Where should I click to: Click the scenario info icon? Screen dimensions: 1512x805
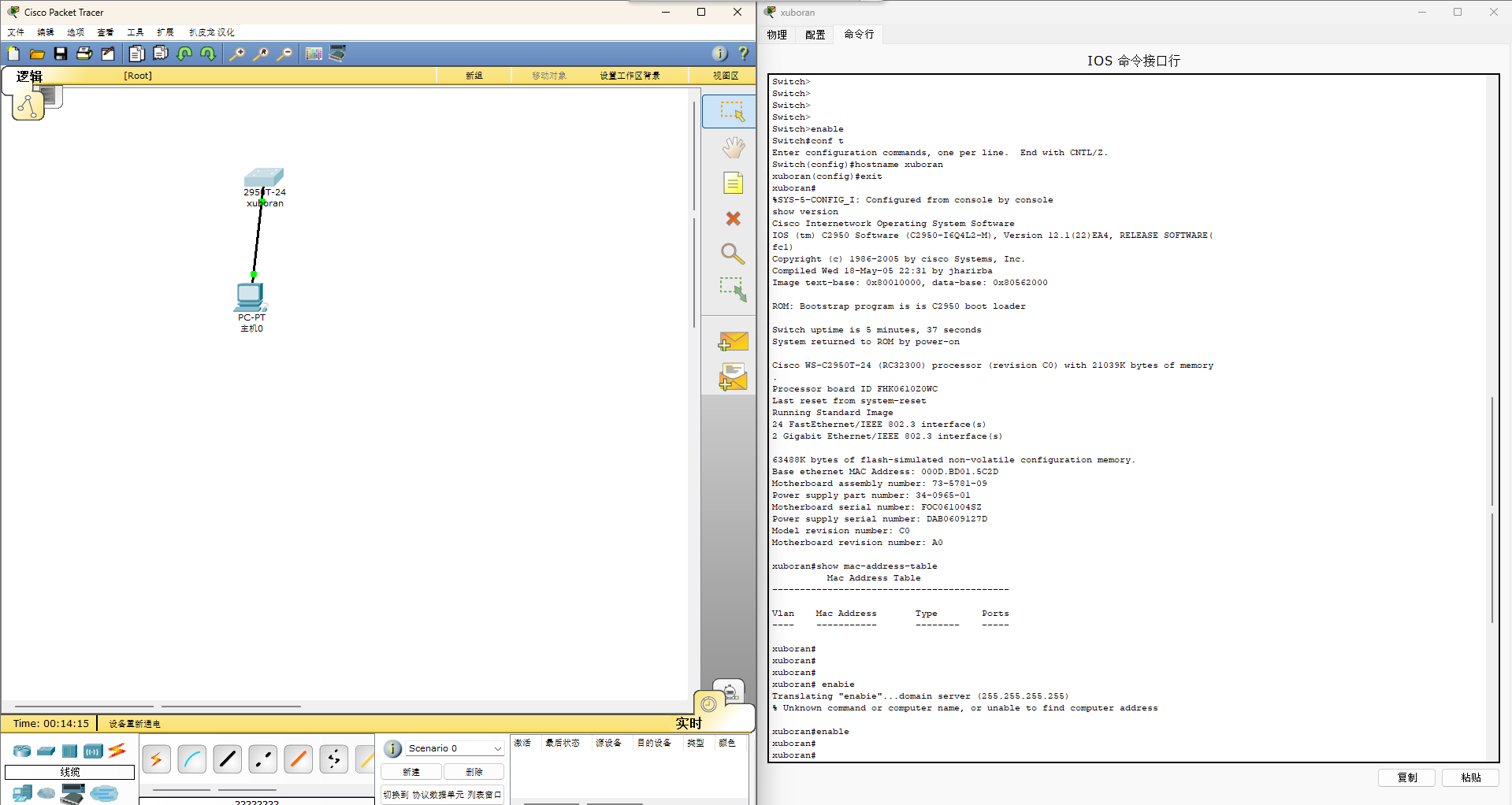[392, 748]
